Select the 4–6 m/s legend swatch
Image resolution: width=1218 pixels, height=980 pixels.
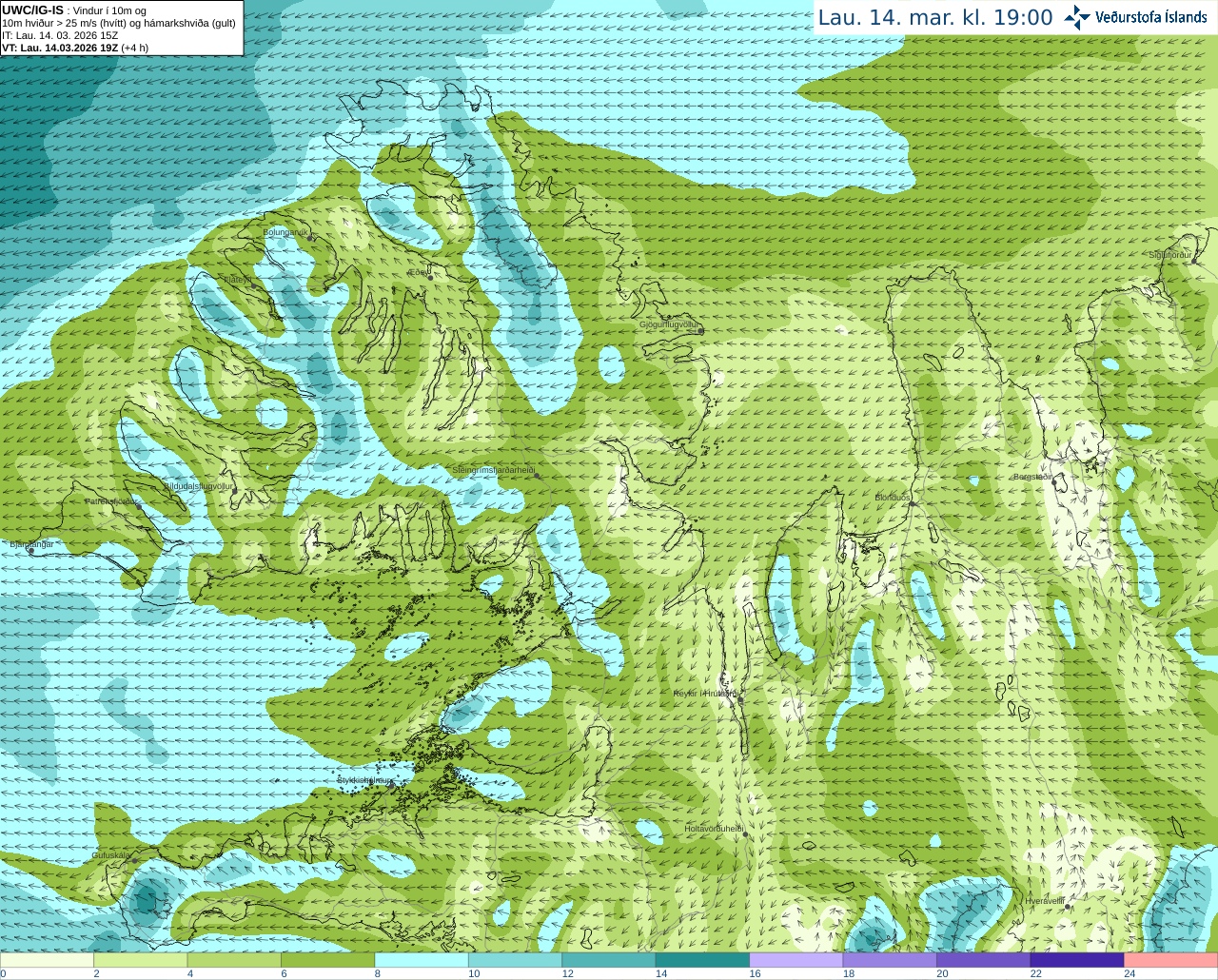234,959
